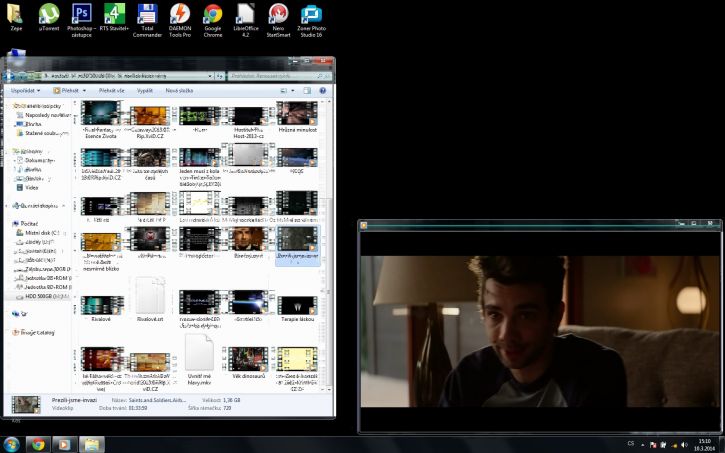Open Video library in the sidebar
The height and width of the screenshot is (453, 725).
28,188
